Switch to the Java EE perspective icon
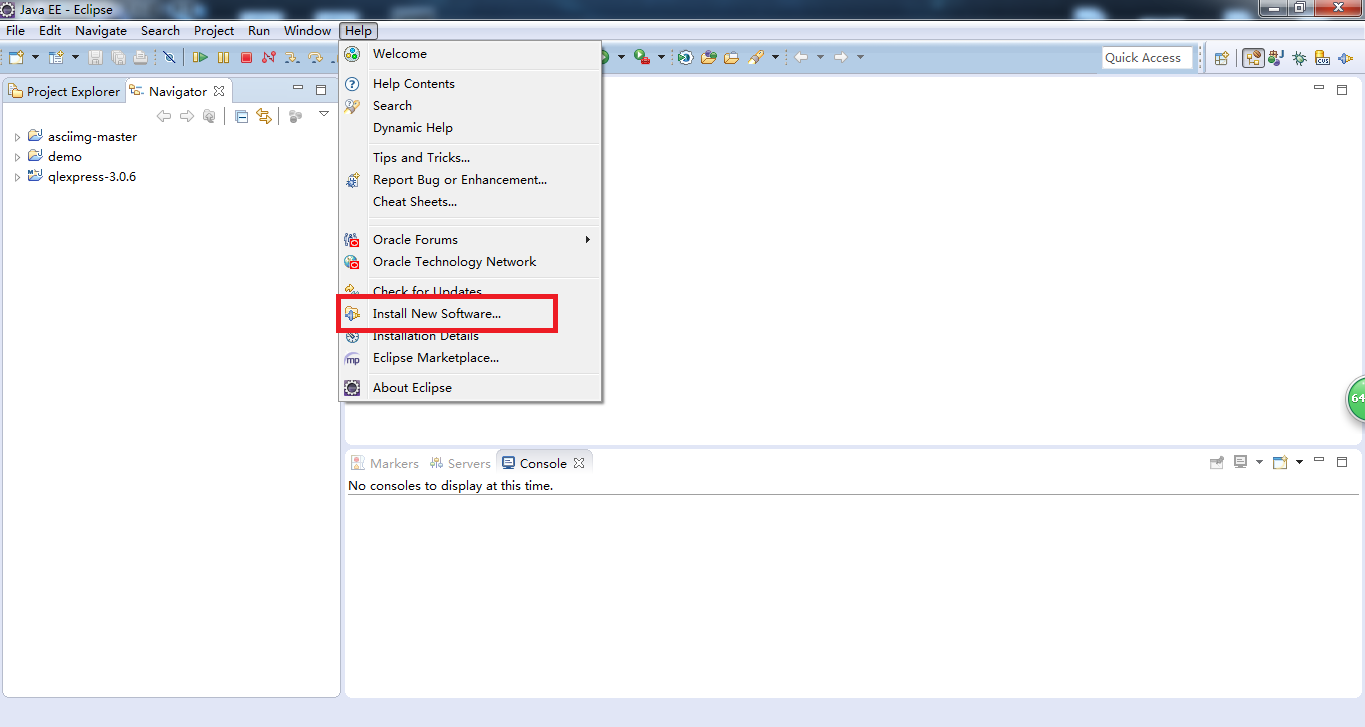Viewport: 1365px width, 727px height. point(1253,58)
